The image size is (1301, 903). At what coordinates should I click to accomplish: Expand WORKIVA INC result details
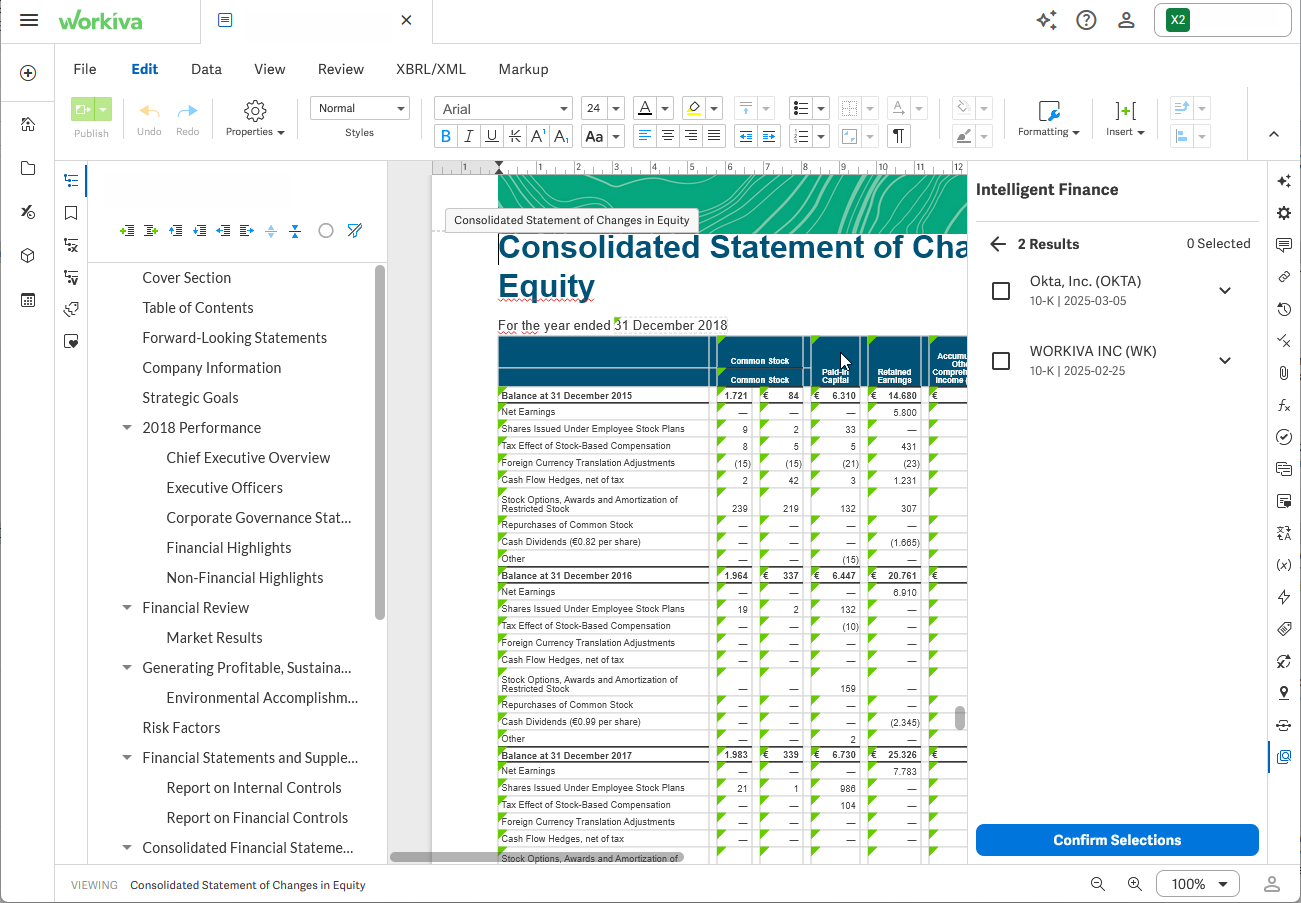[1225, 361]
